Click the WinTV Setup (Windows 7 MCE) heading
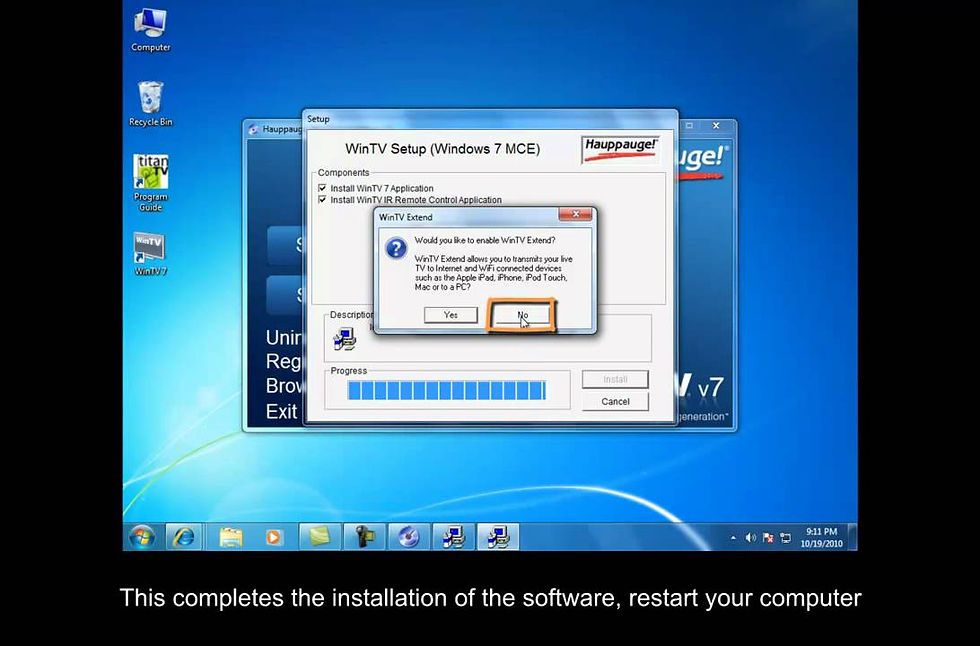The height and width of the screenshot is (646, 980). coord(442,149)
